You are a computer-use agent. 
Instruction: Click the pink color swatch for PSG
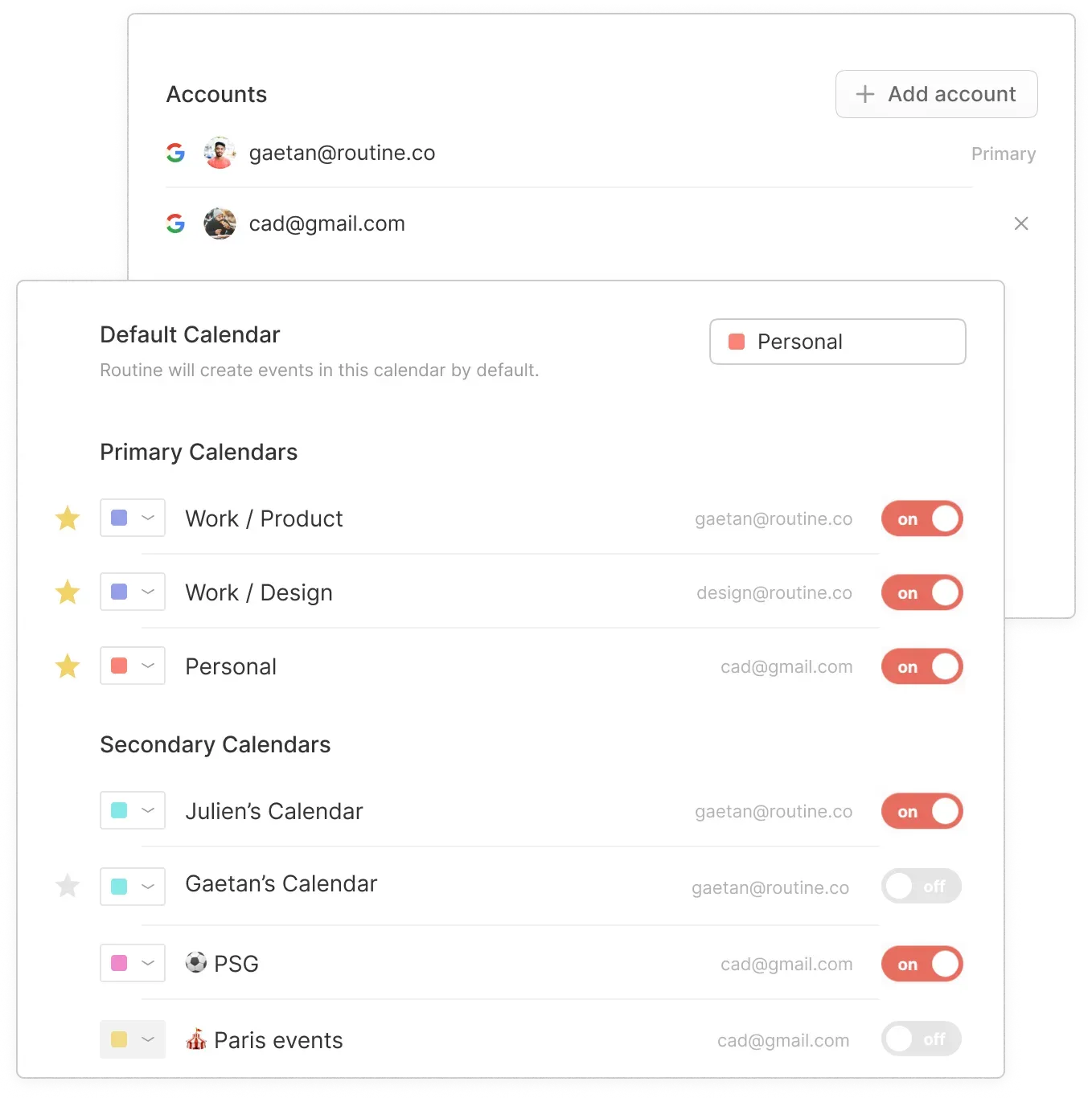[x=119, y=963]
